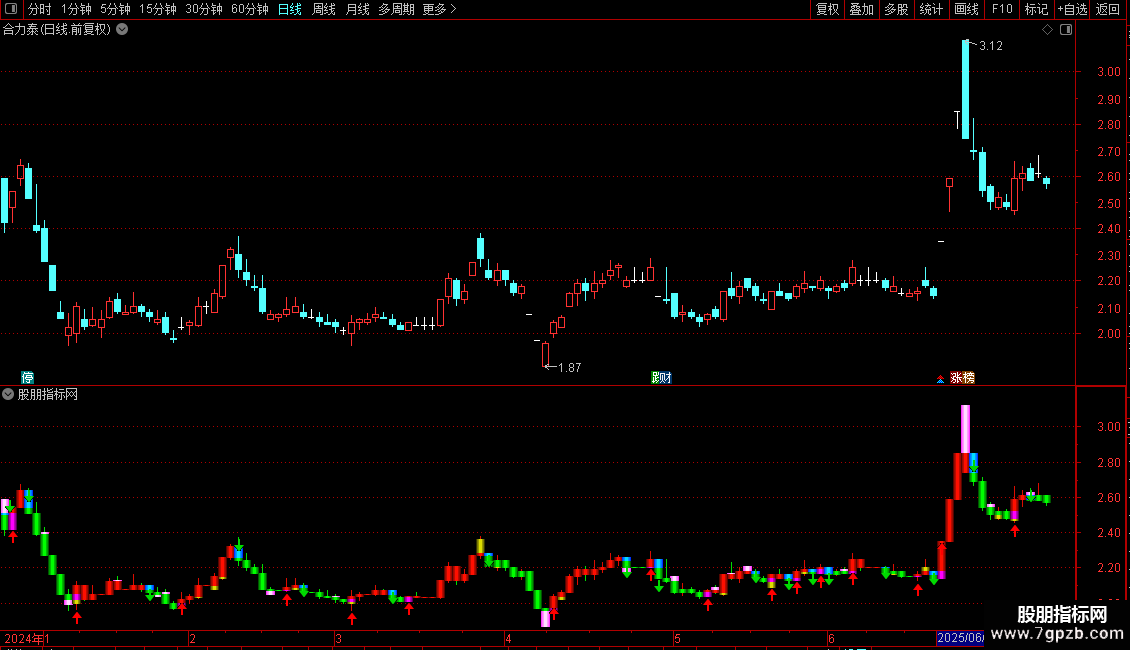Image resolution: width=1130 pixels, height=650 pixels.
Task: Click the red hollow candle at 1.87 low
Action: [546, 355]
